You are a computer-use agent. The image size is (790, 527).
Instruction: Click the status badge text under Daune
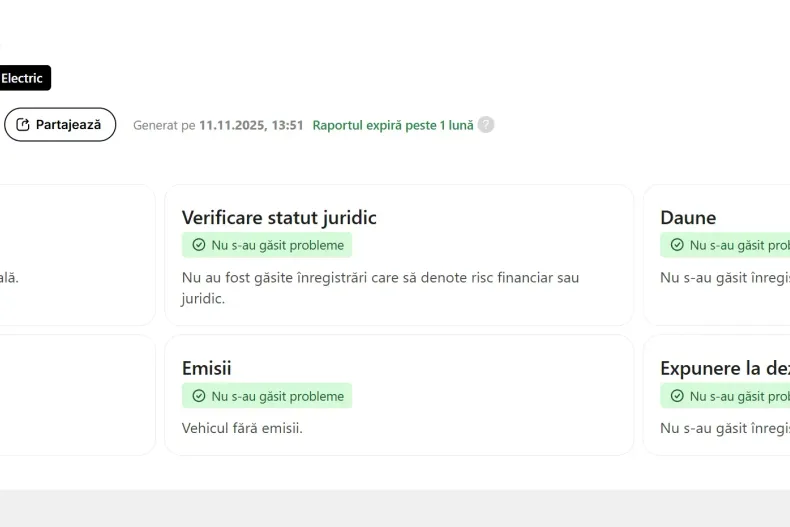(739, 245)
